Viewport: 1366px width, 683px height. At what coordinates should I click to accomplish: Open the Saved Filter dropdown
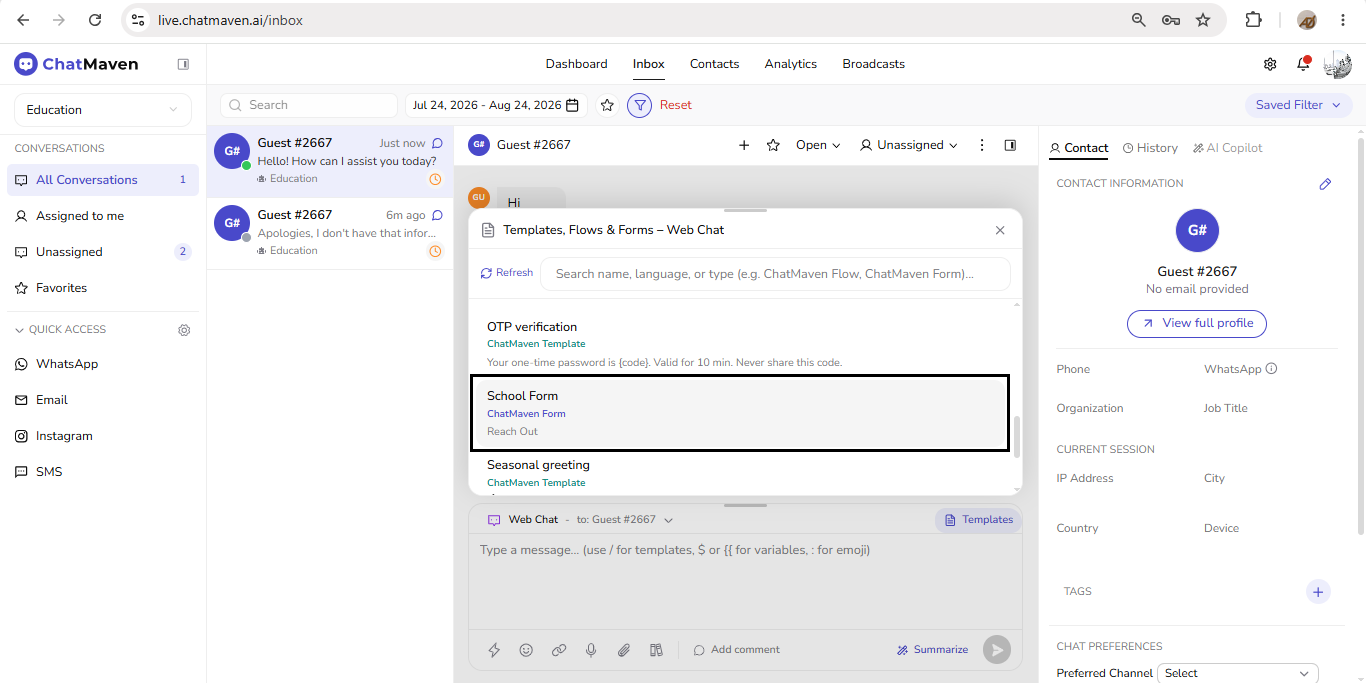(1298, 105)
